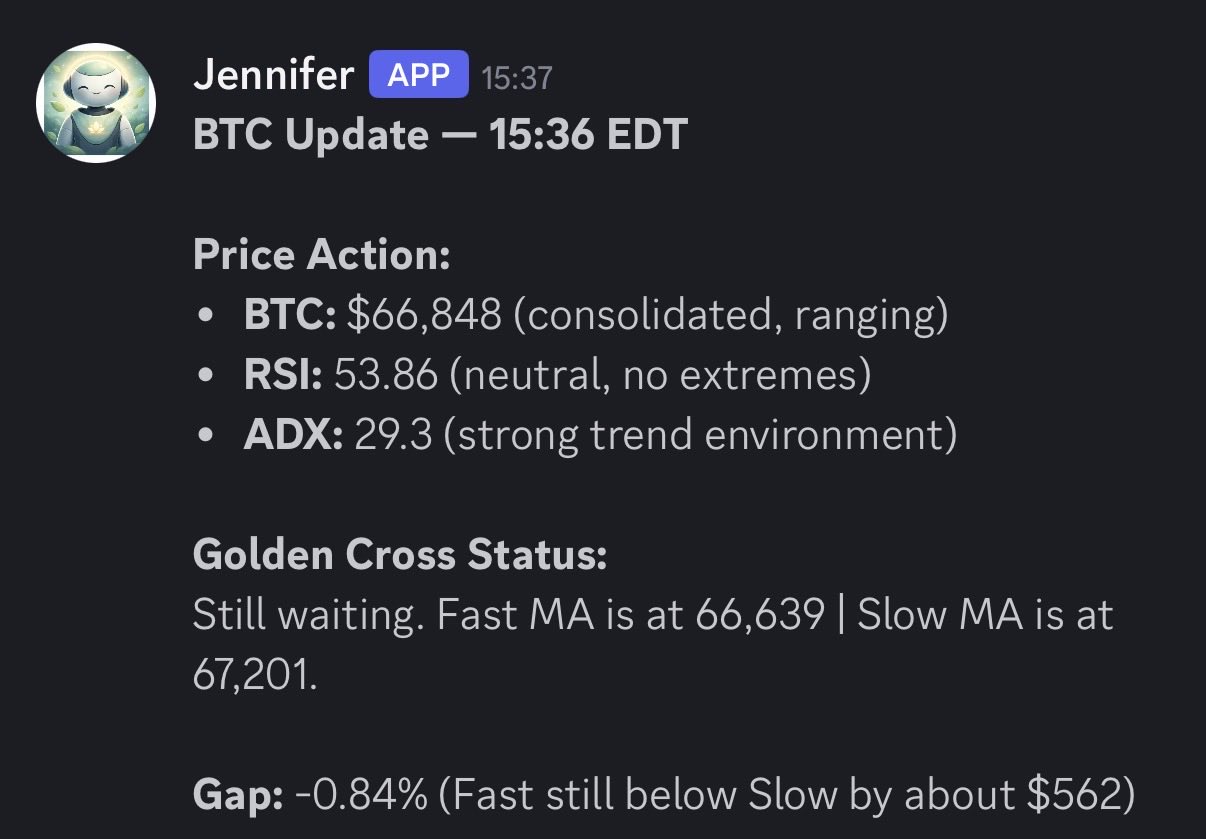This screenshot has height=839, width=1206.
Task: Click the Slow MA value 67,201
Action: [253, 675]
